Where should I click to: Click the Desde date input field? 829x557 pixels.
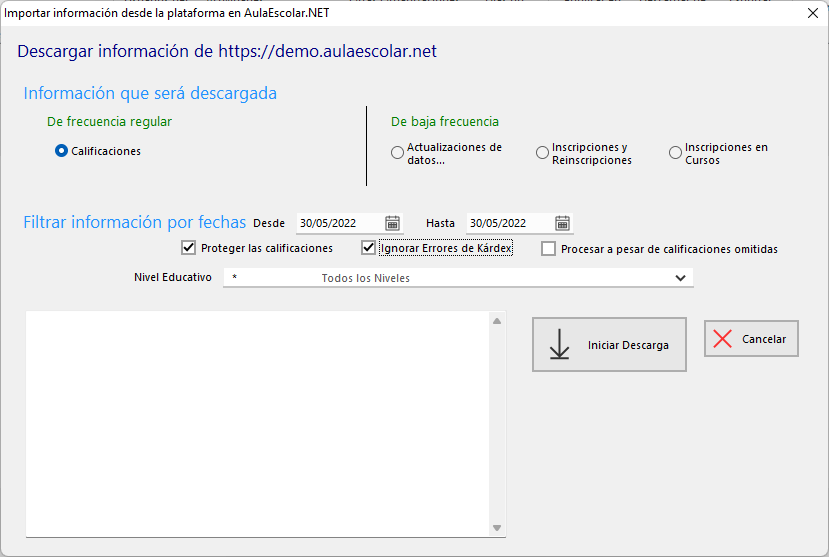pyautogui.click(x=340, y=223)
